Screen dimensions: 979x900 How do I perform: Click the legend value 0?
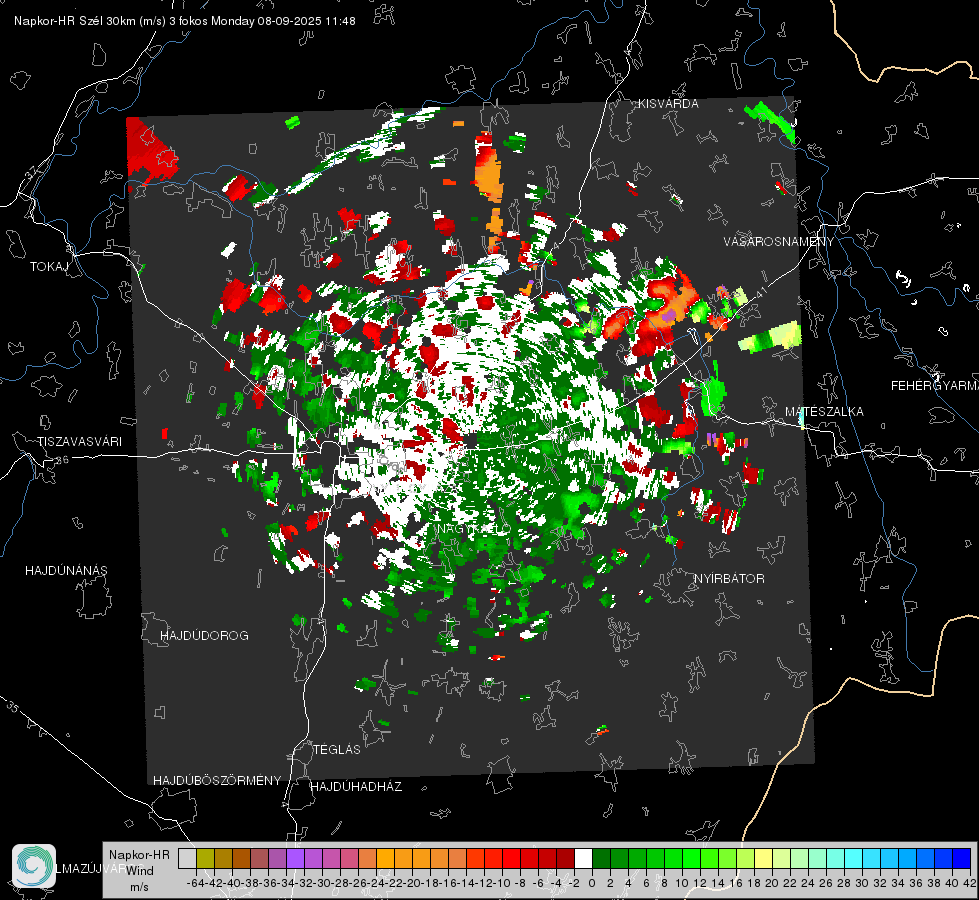point(592,883)
